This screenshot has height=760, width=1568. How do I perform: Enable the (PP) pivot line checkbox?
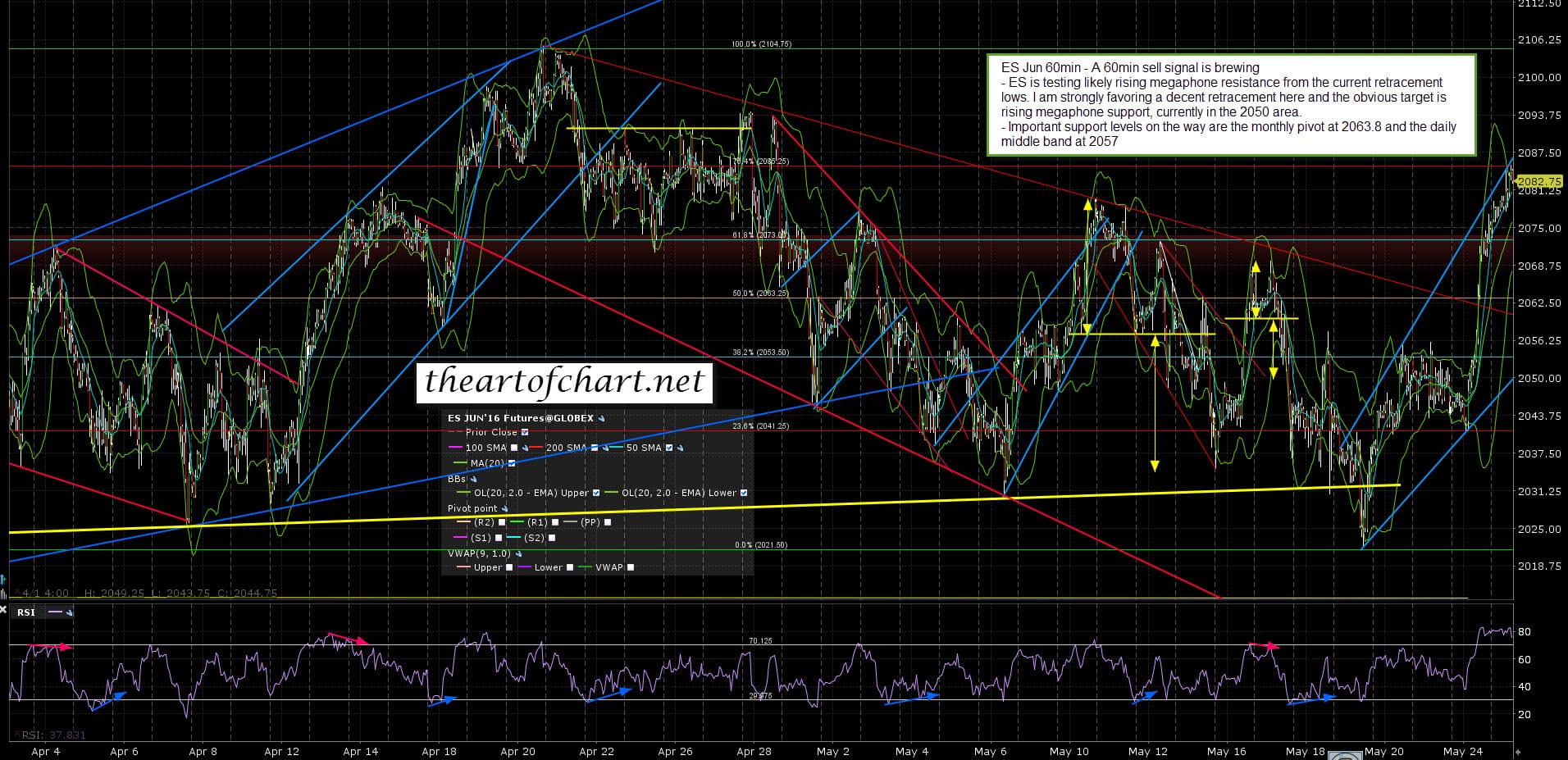coord(608,522)
